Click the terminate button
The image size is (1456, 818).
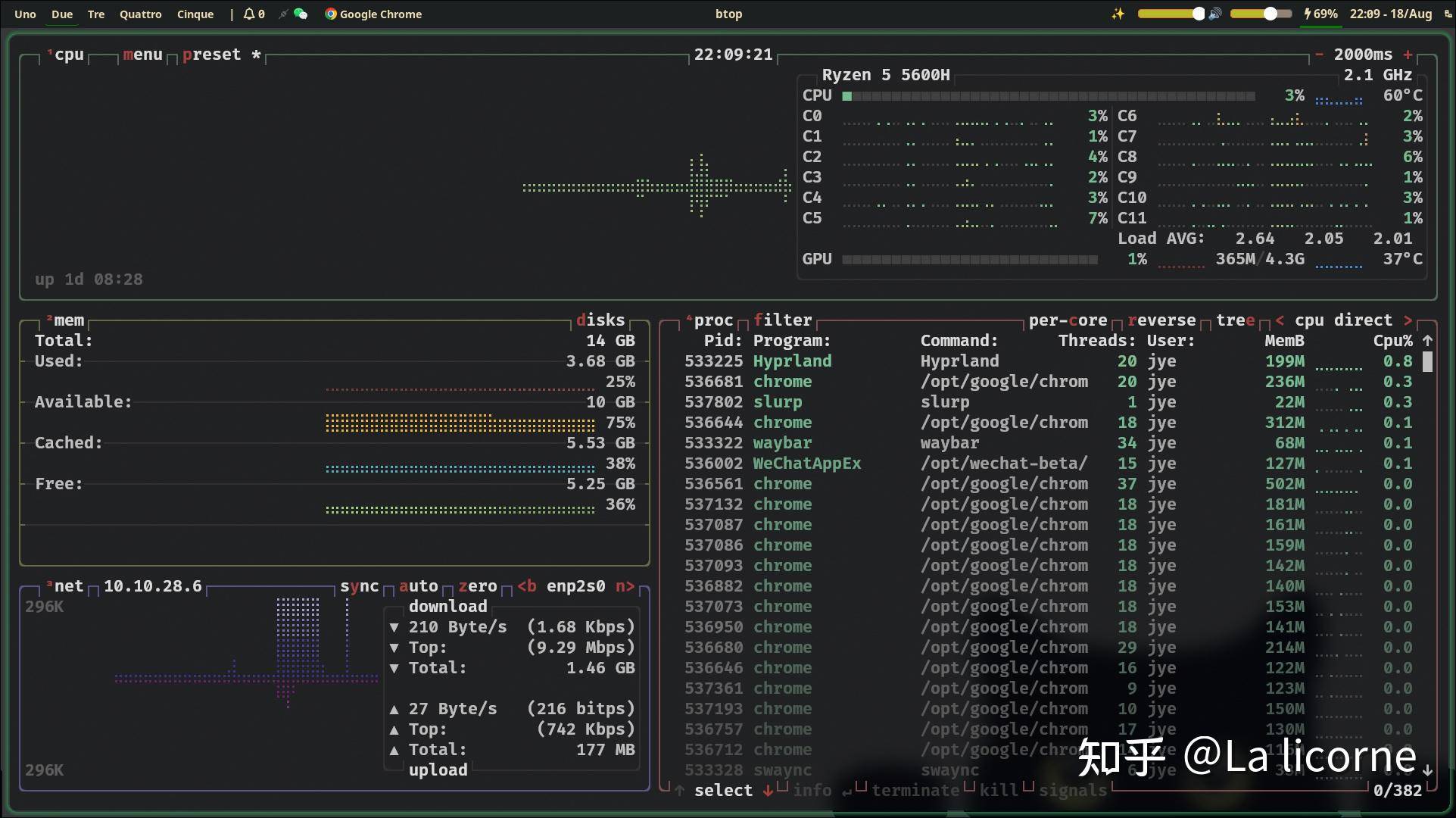pyautogui.click(x=915, y=791)
